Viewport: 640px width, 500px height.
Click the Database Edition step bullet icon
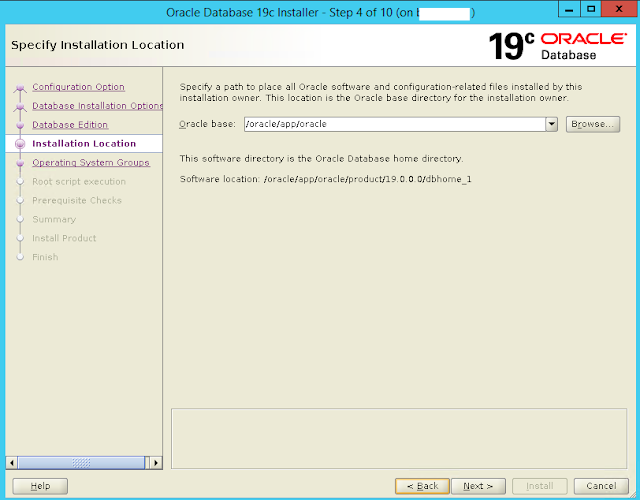20,125
